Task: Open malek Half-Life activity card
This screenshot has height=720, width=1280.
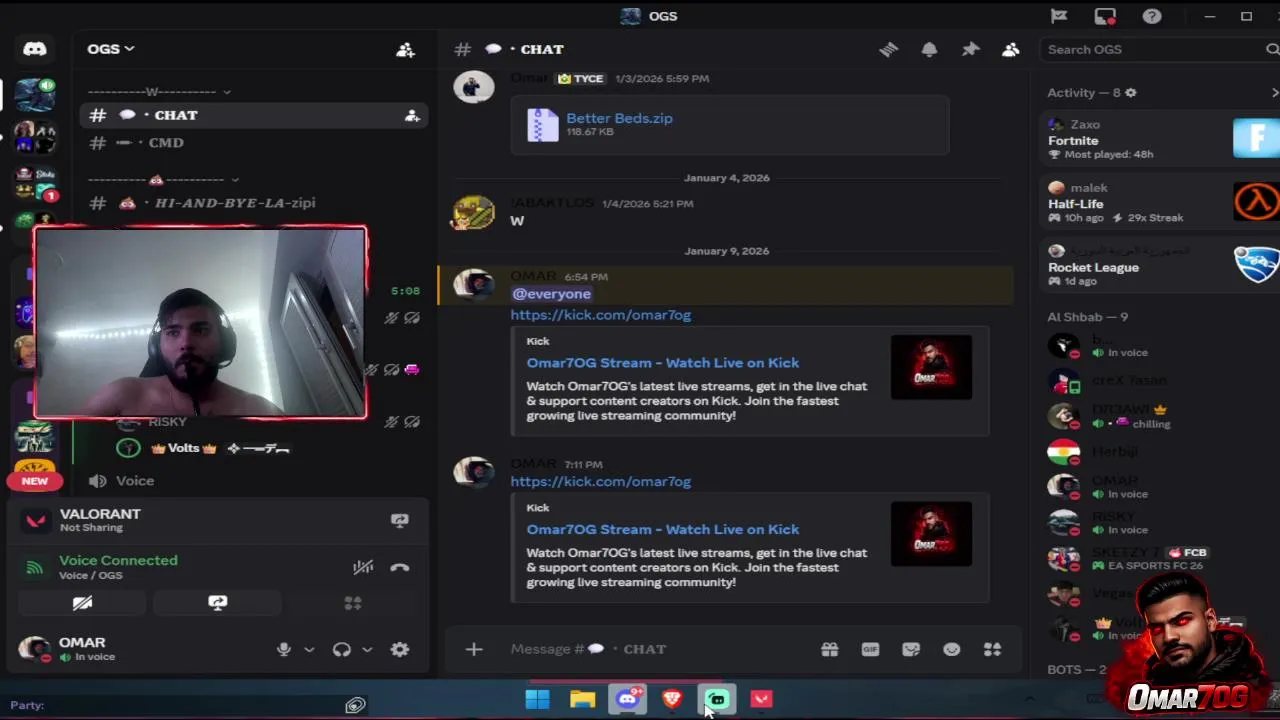Action: tap(1160, 202)
